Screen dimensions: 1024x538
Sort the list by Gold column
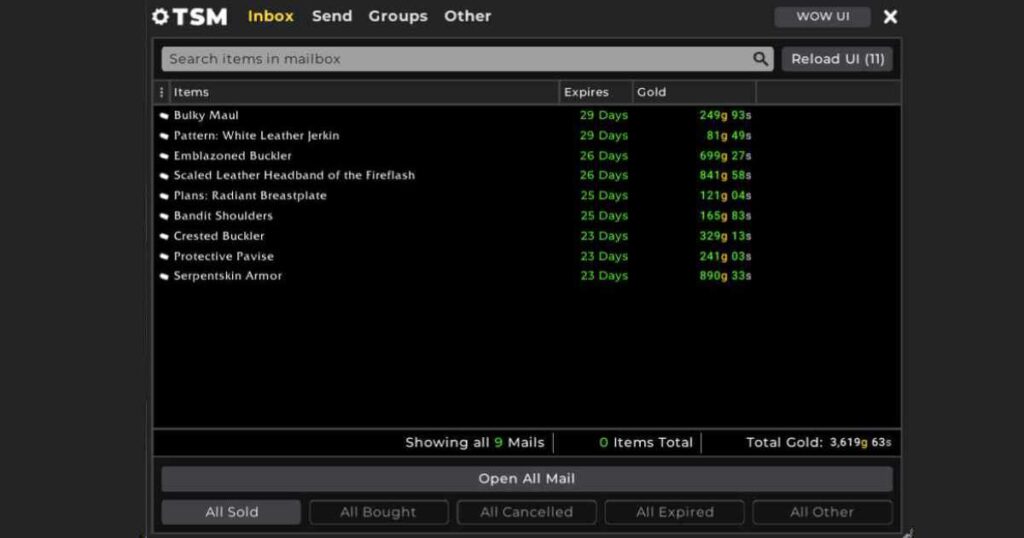[694, 92]
